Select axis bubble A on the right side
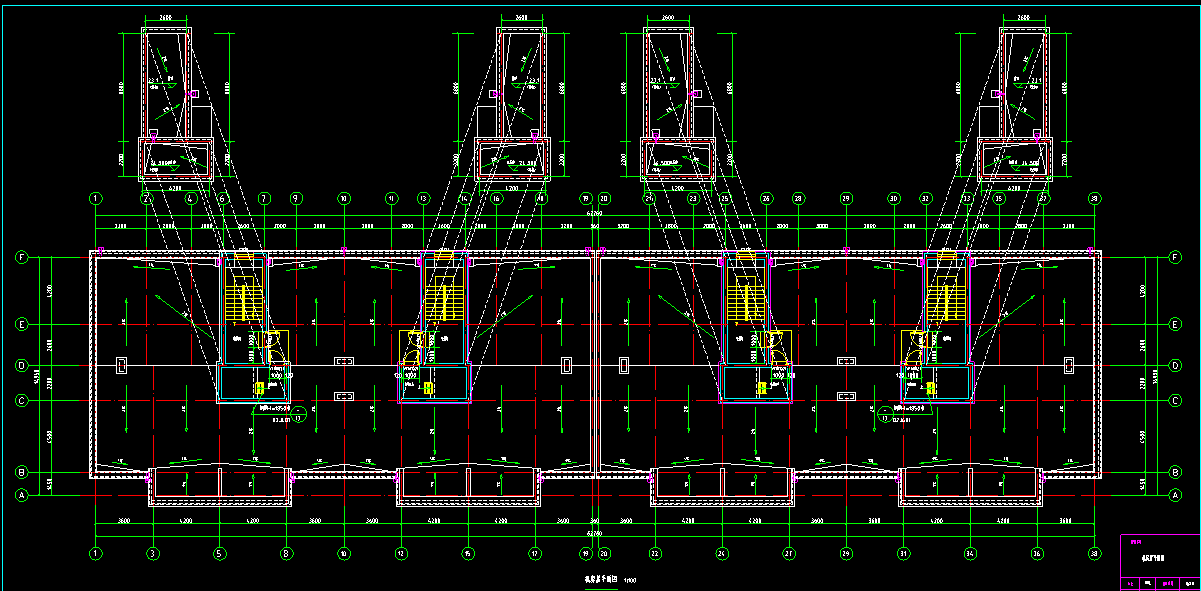 point(1175,494)
